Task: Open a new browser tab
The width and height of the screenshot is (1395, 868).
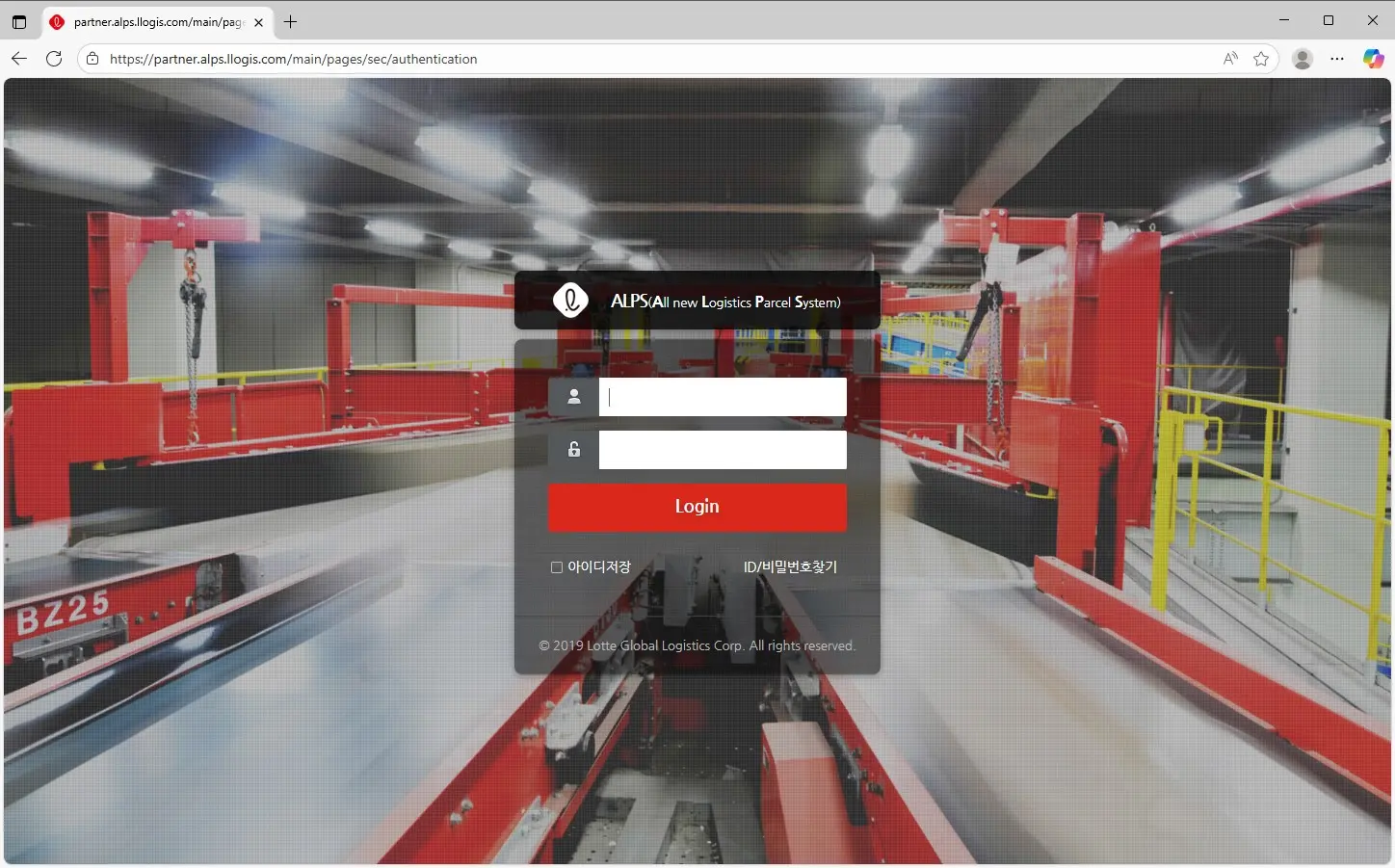Action: [x=290, y=21]
